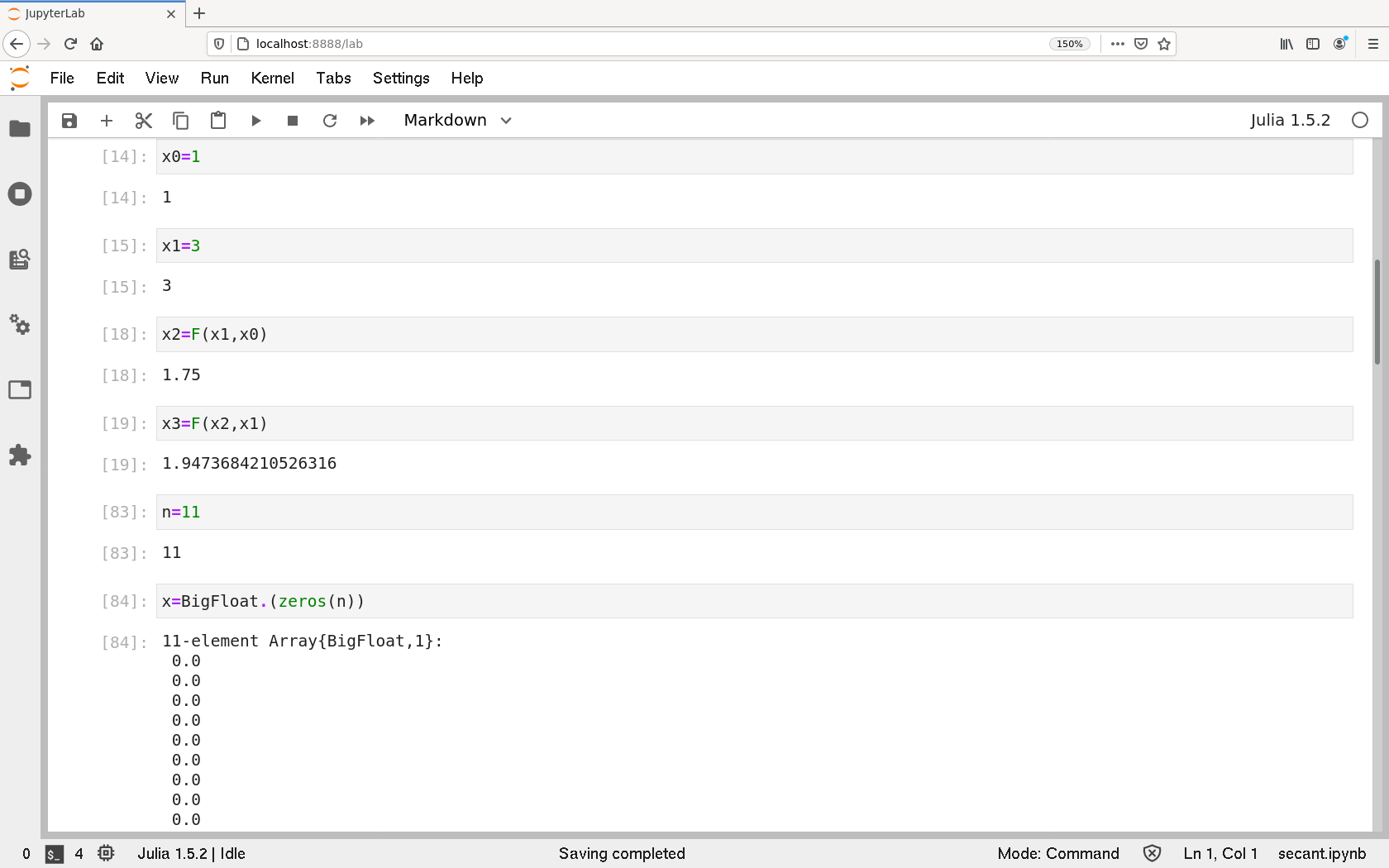Copy the selected cells
Screen dimensions: 1389x868
coord(180,121)
